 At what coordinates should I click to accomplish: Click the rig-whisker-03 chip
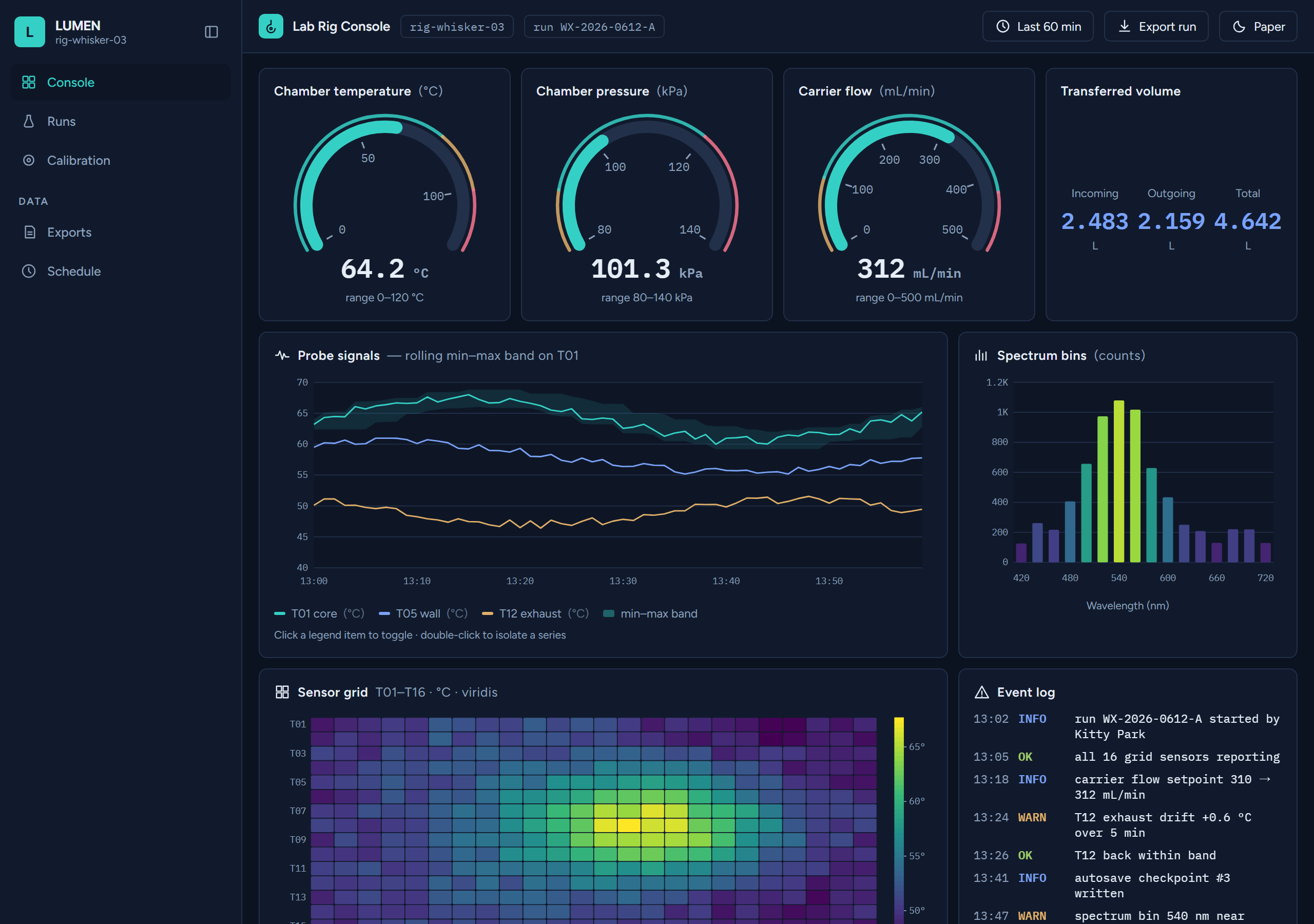click(457, 27)
